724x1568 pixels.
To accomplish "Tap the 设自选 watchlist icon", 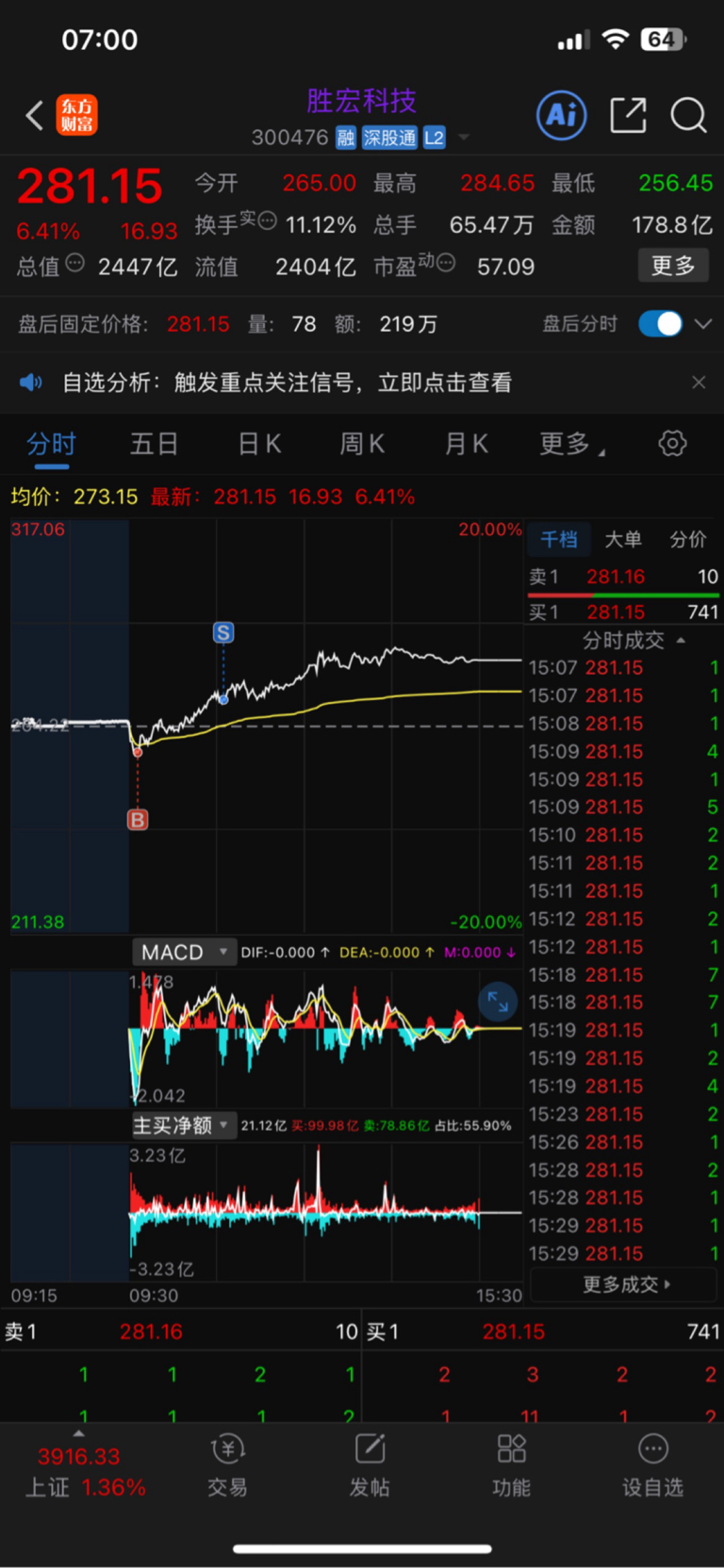I will 652,1465.
